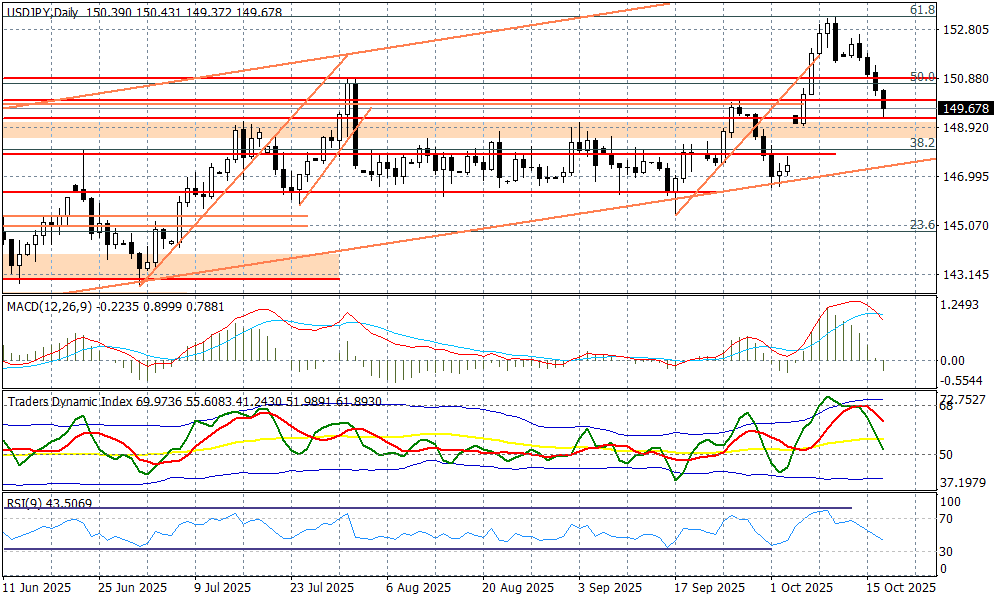Click the 143.145 price axis label
This screenshot has width=1000, height=600.
point(965,275)
